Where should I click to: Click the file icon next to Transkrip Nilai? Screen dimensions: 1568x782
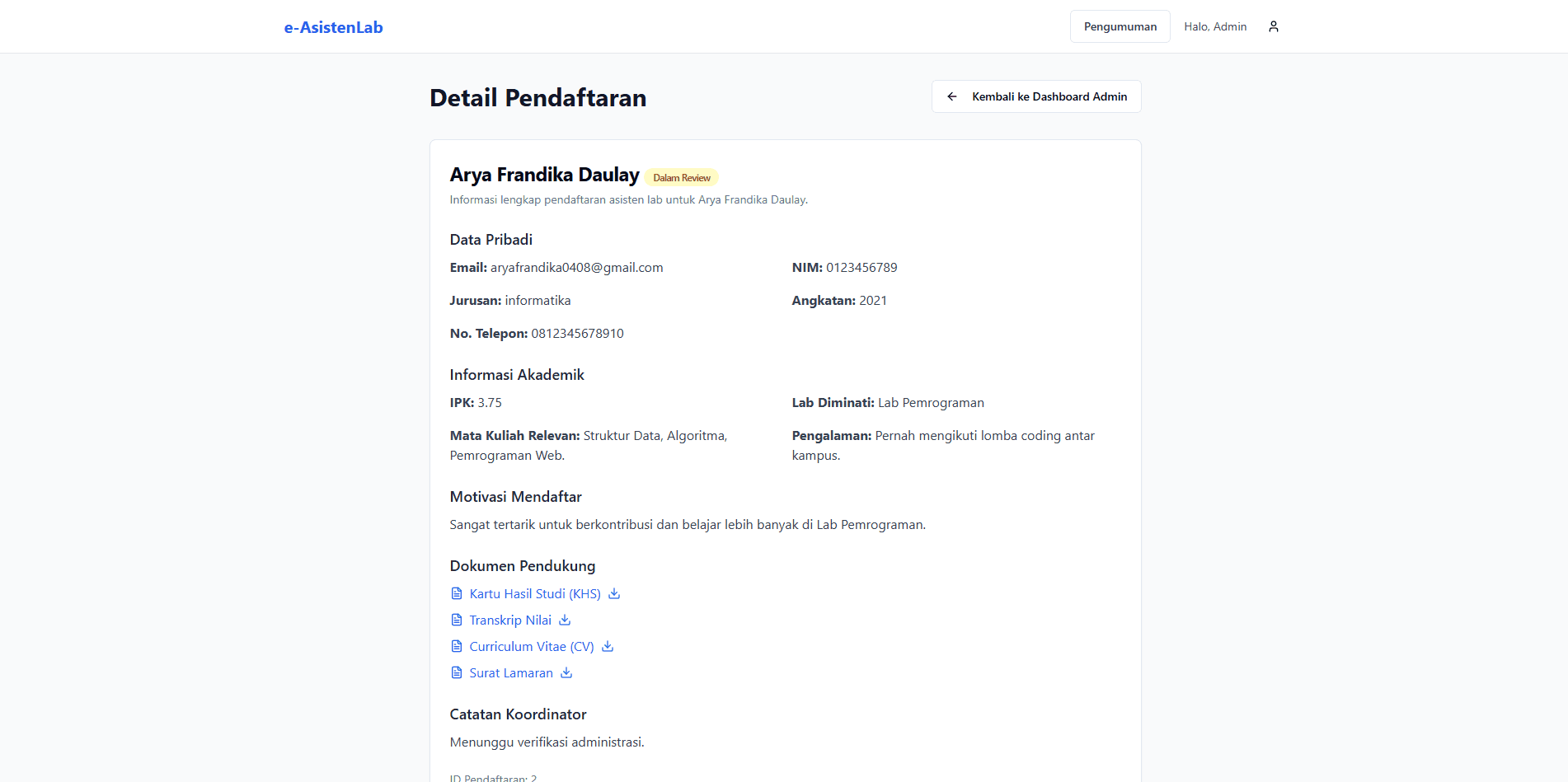point(457,620)
